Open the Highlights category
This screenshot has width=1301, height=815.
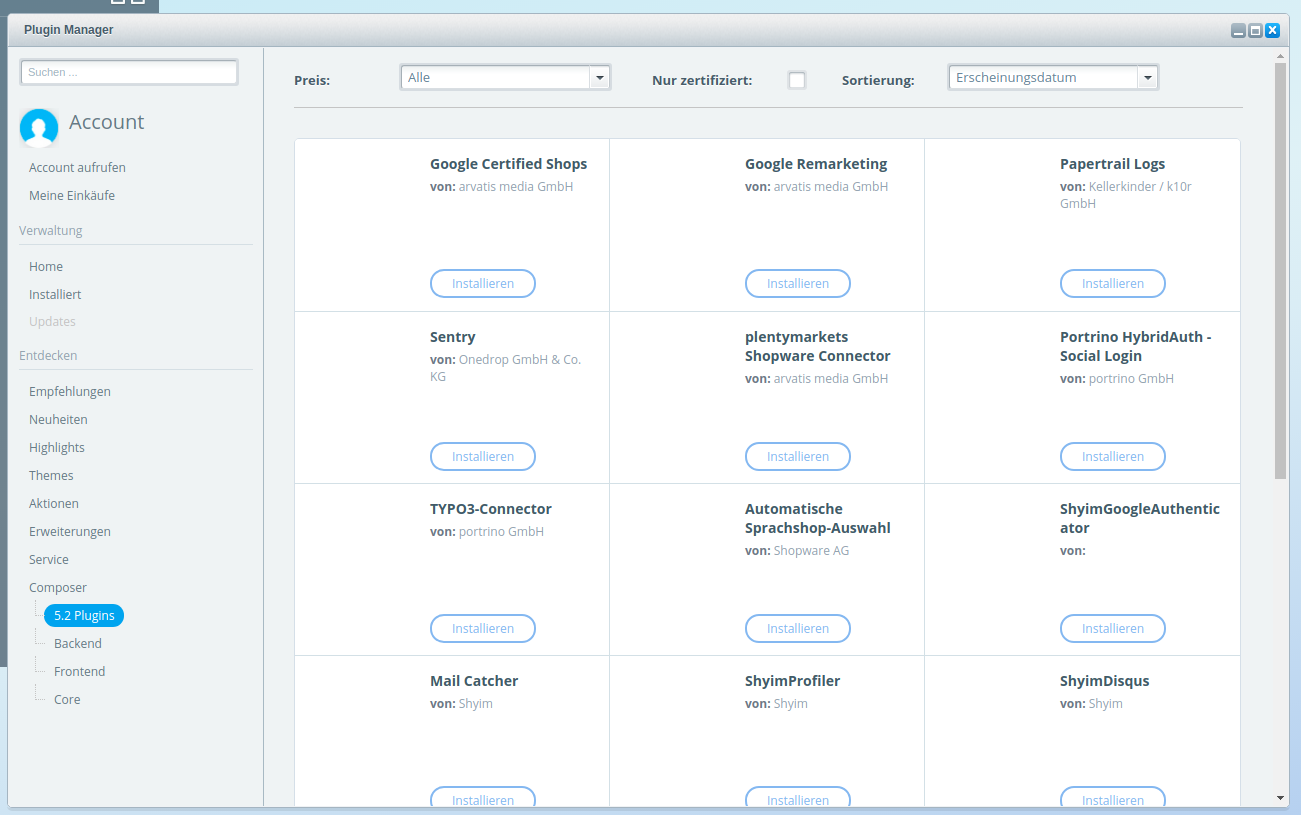click(x=57, y=447)
